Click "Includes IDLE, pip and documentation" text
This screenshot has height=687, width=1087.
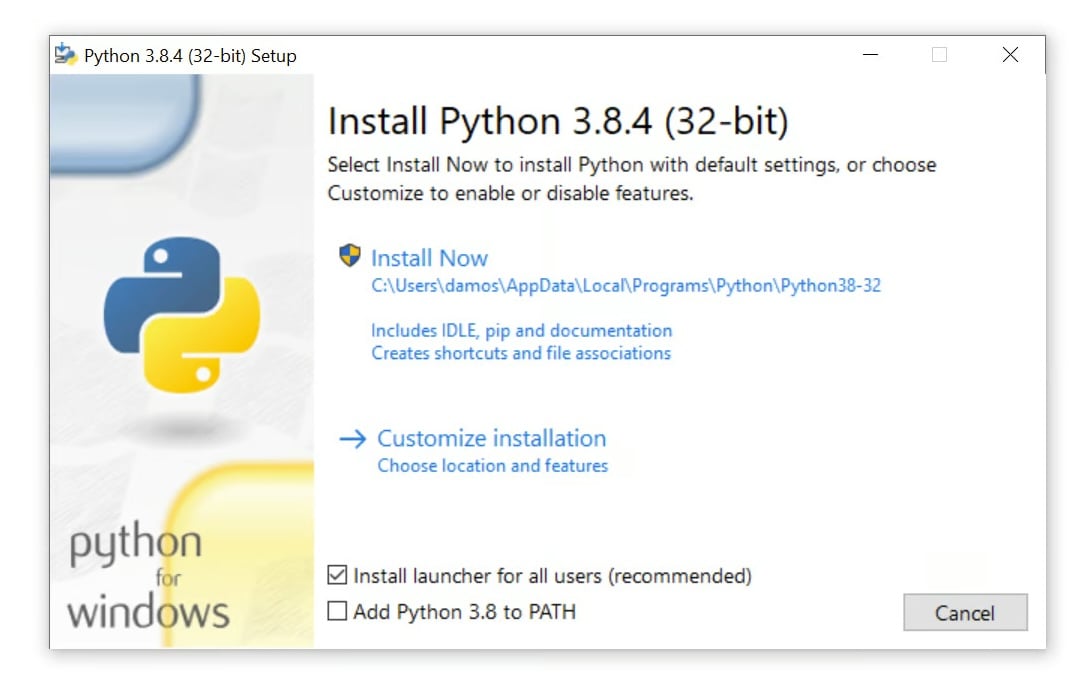click(521, 331)
